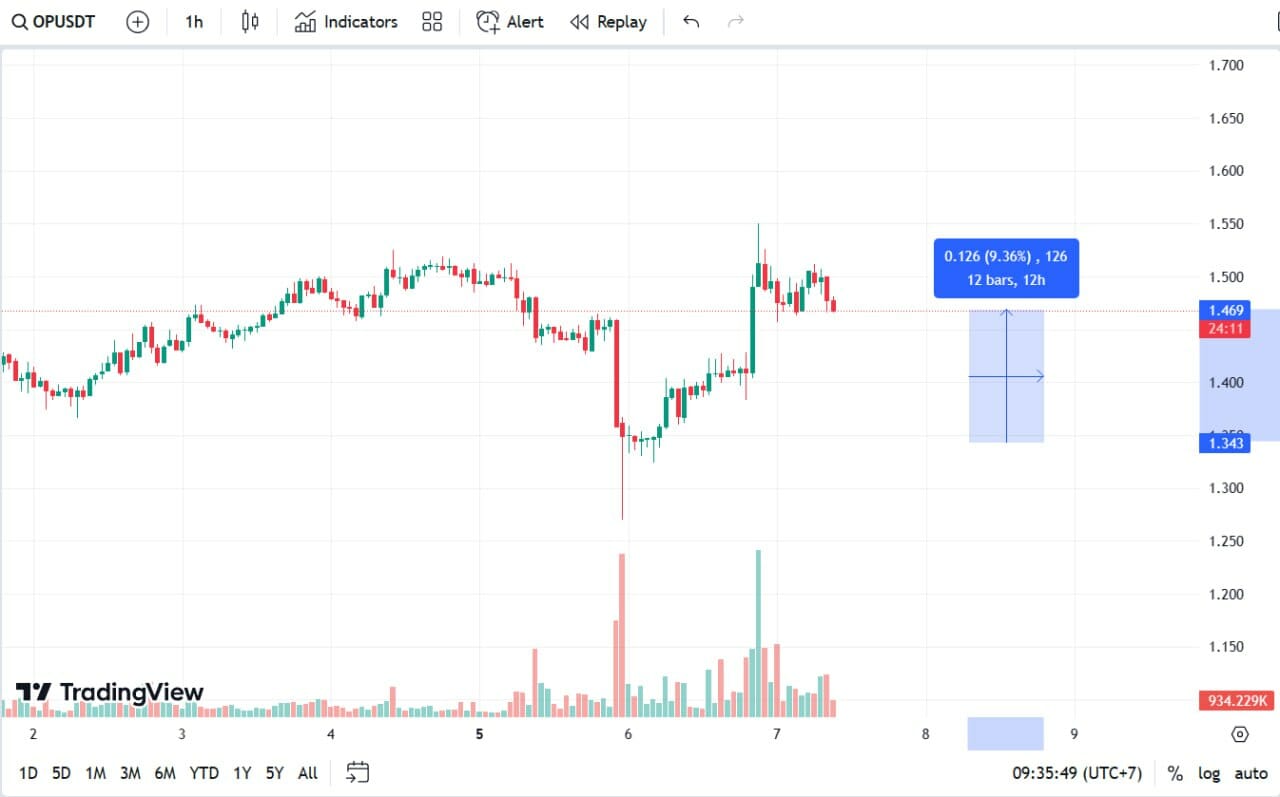This screenshot has width=1280, height=797.
Task: Select the 1D date range
Action: 29,773
